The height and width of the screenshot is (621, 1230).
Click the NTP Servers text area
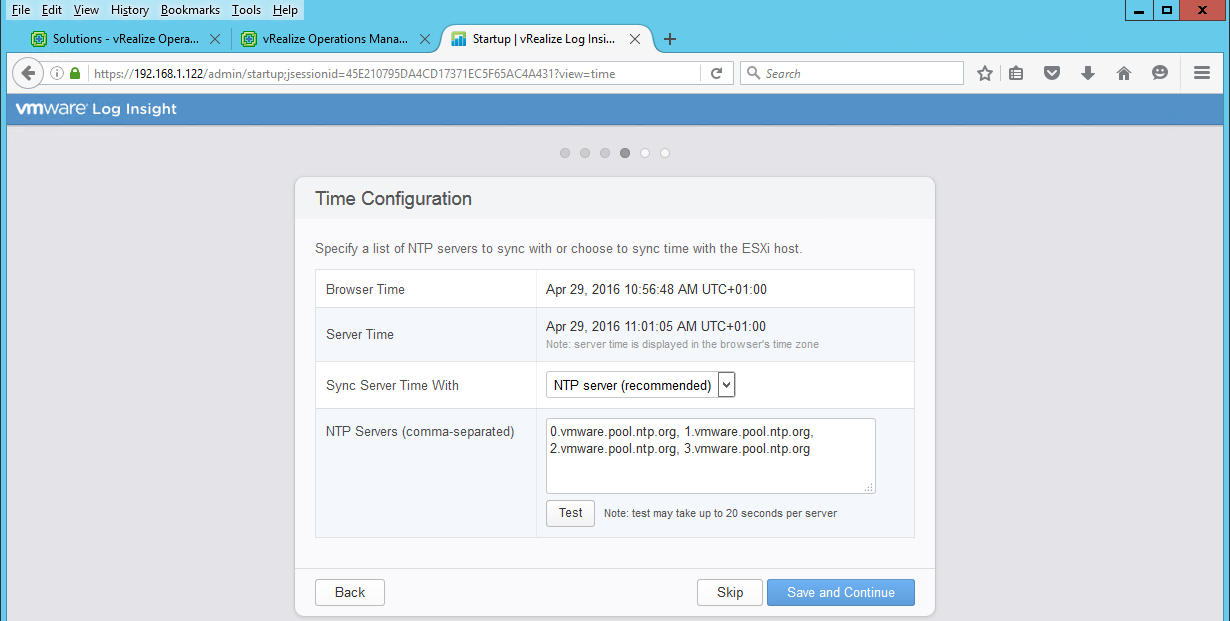point(710,456)
